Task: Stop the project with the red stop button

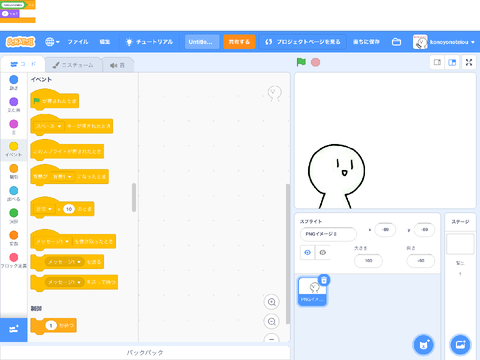Action: [x=315, y=62]
